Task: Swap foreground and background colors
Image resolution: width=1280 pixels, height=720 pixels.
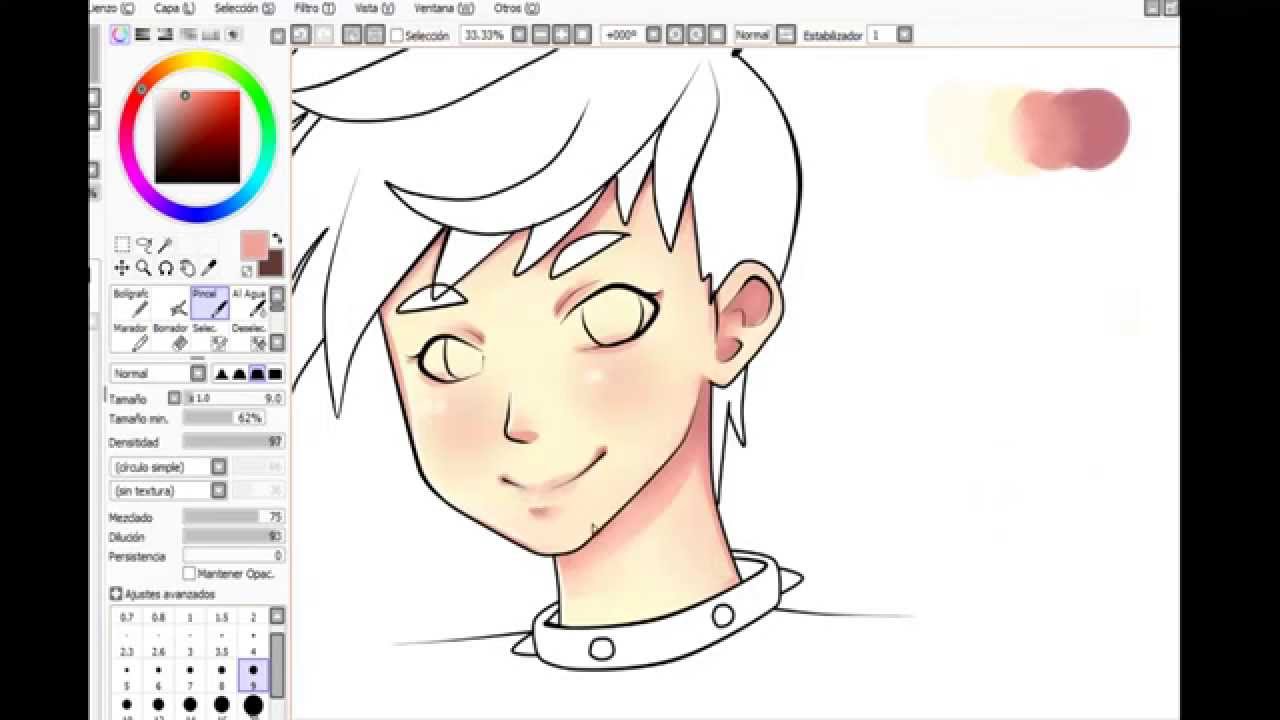Action: coord(277,239)
